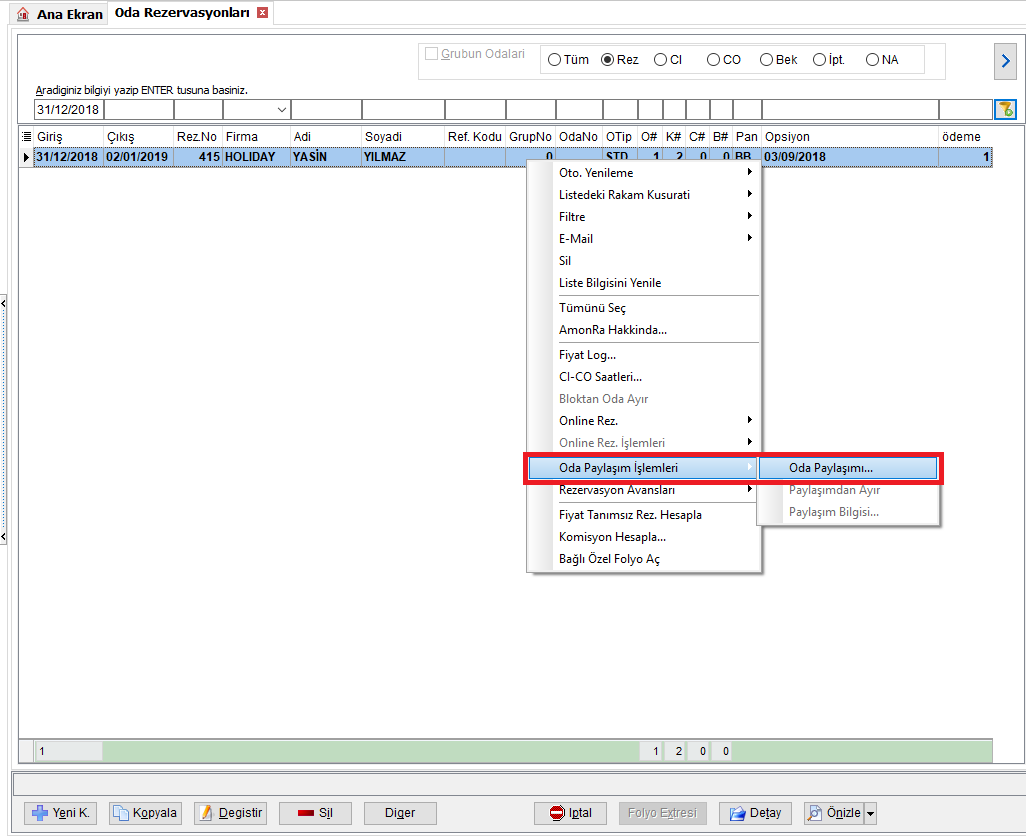Switch to the Ana Ekran tab
The height and width of the screenshot is (836, 1026).
(59, 14)
